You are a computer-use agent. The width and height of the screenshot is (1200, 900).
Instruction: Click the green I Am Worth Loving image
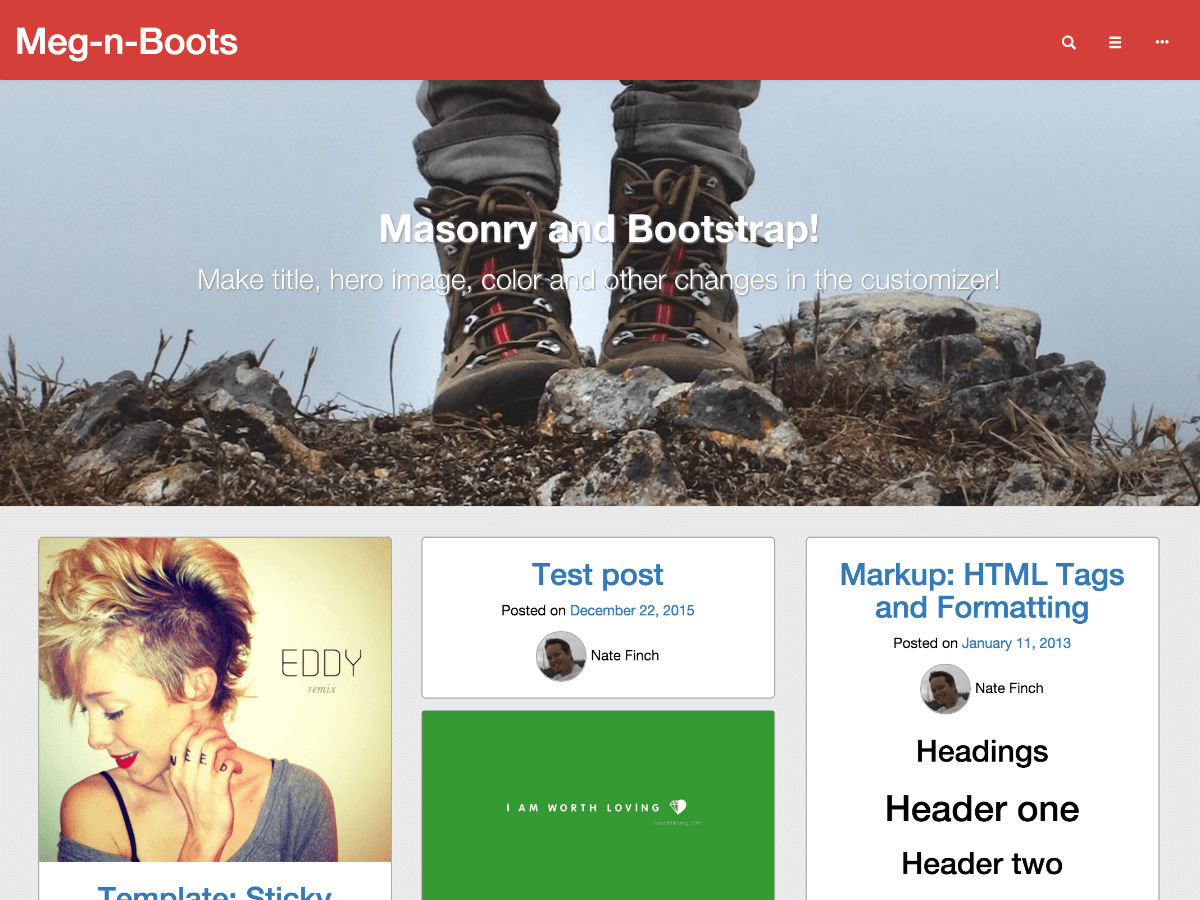597,805
